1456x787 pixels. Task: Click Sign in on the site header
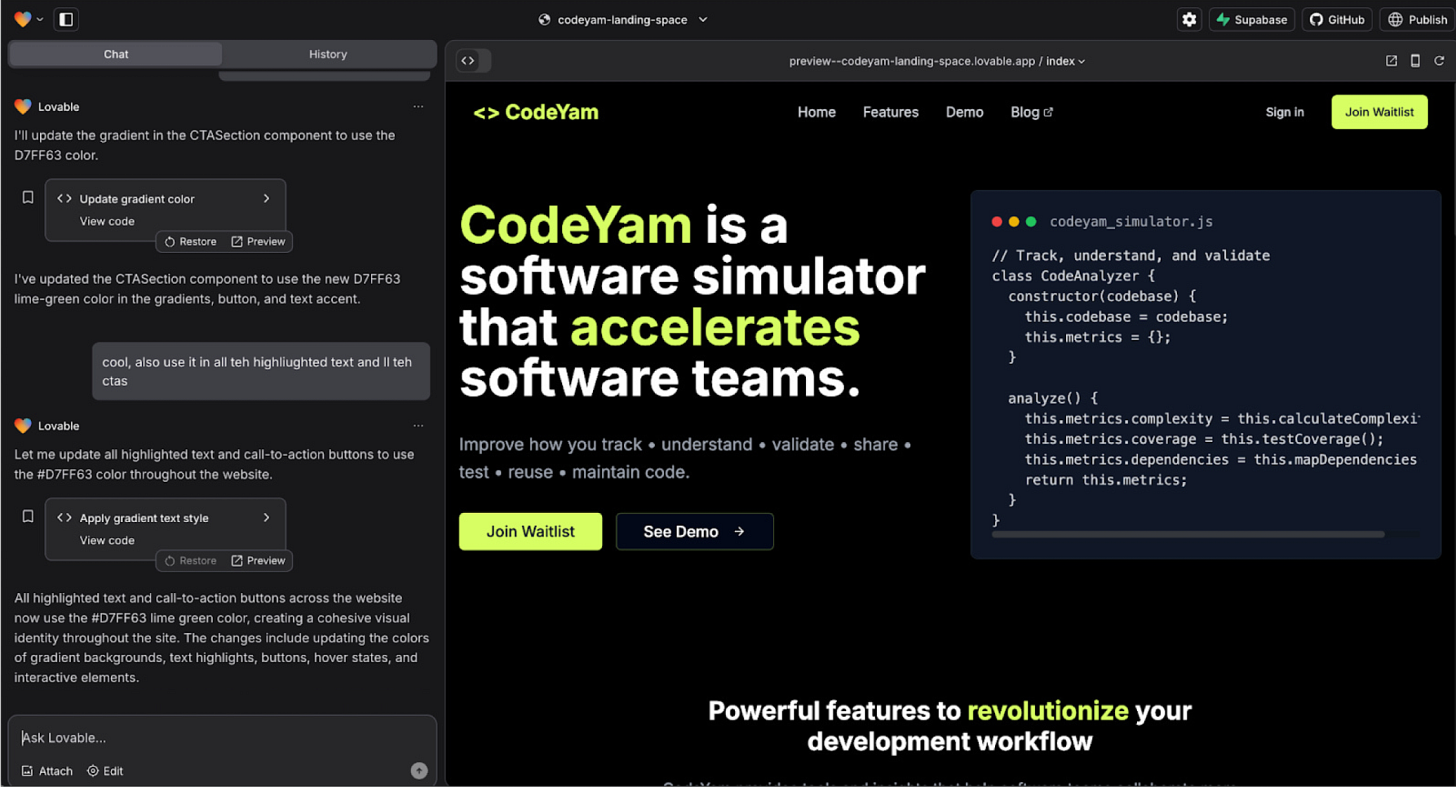pyautogui.click(x=1284, y=112)
